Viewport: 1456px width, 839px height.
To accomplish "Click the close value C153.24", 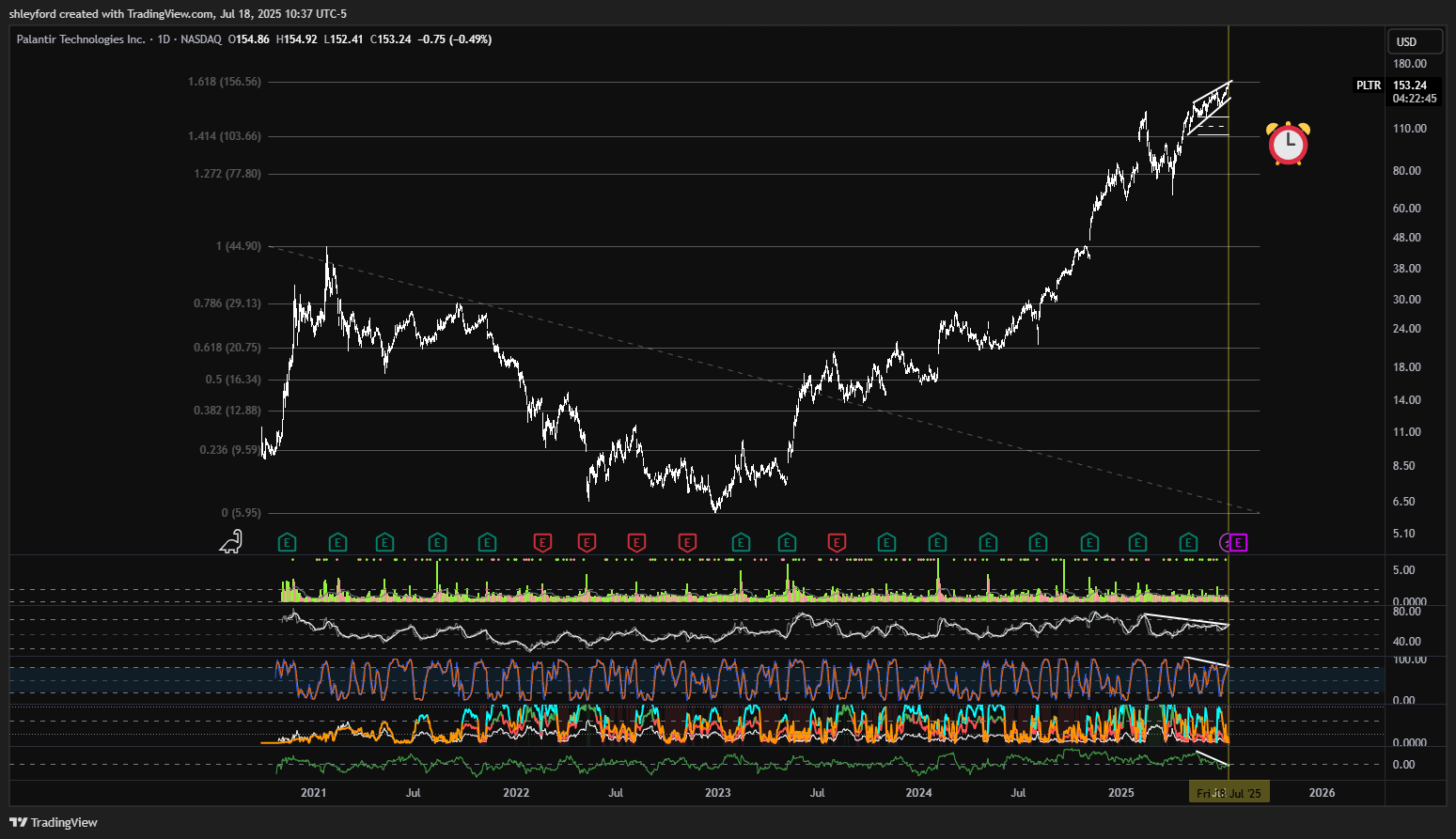I will pyautogui.click(x=391, y=39).
